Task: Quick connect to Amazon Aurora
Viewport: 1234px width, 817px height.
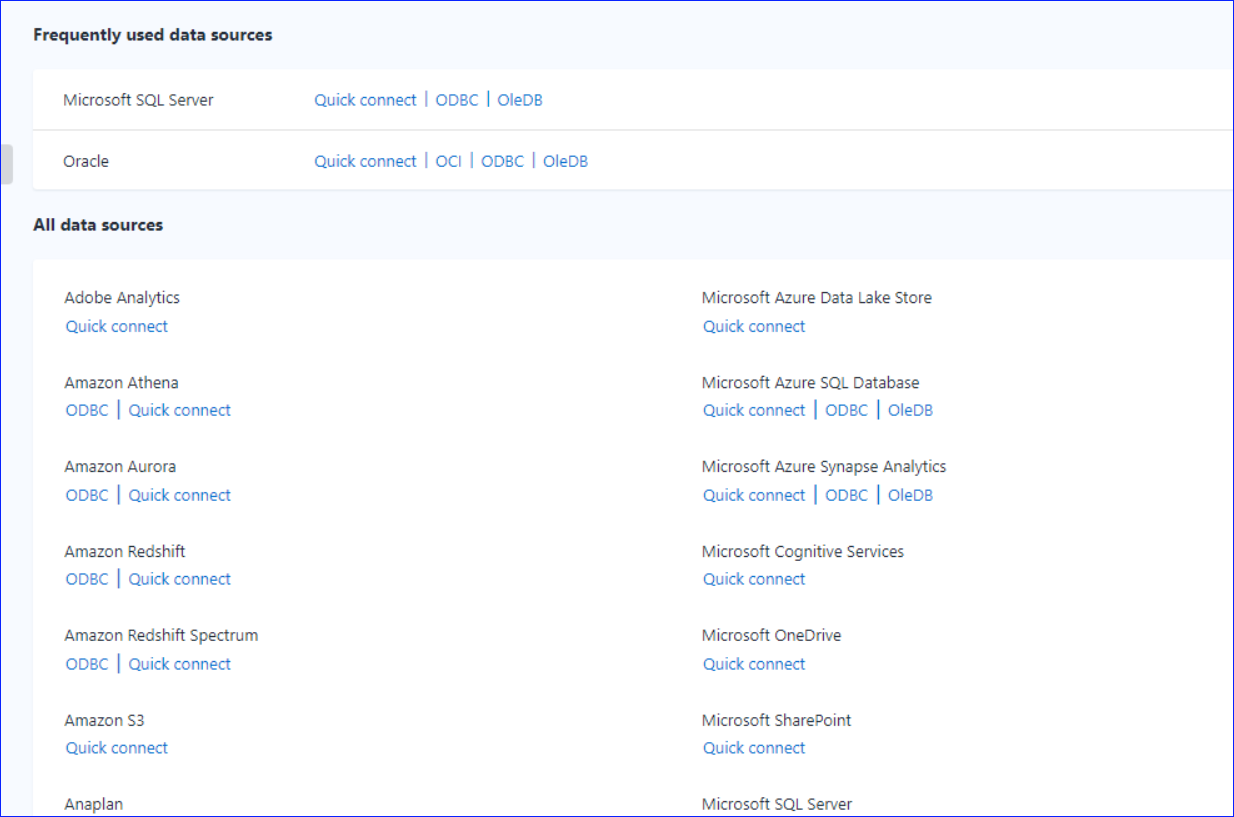Action: click(179, 495)
